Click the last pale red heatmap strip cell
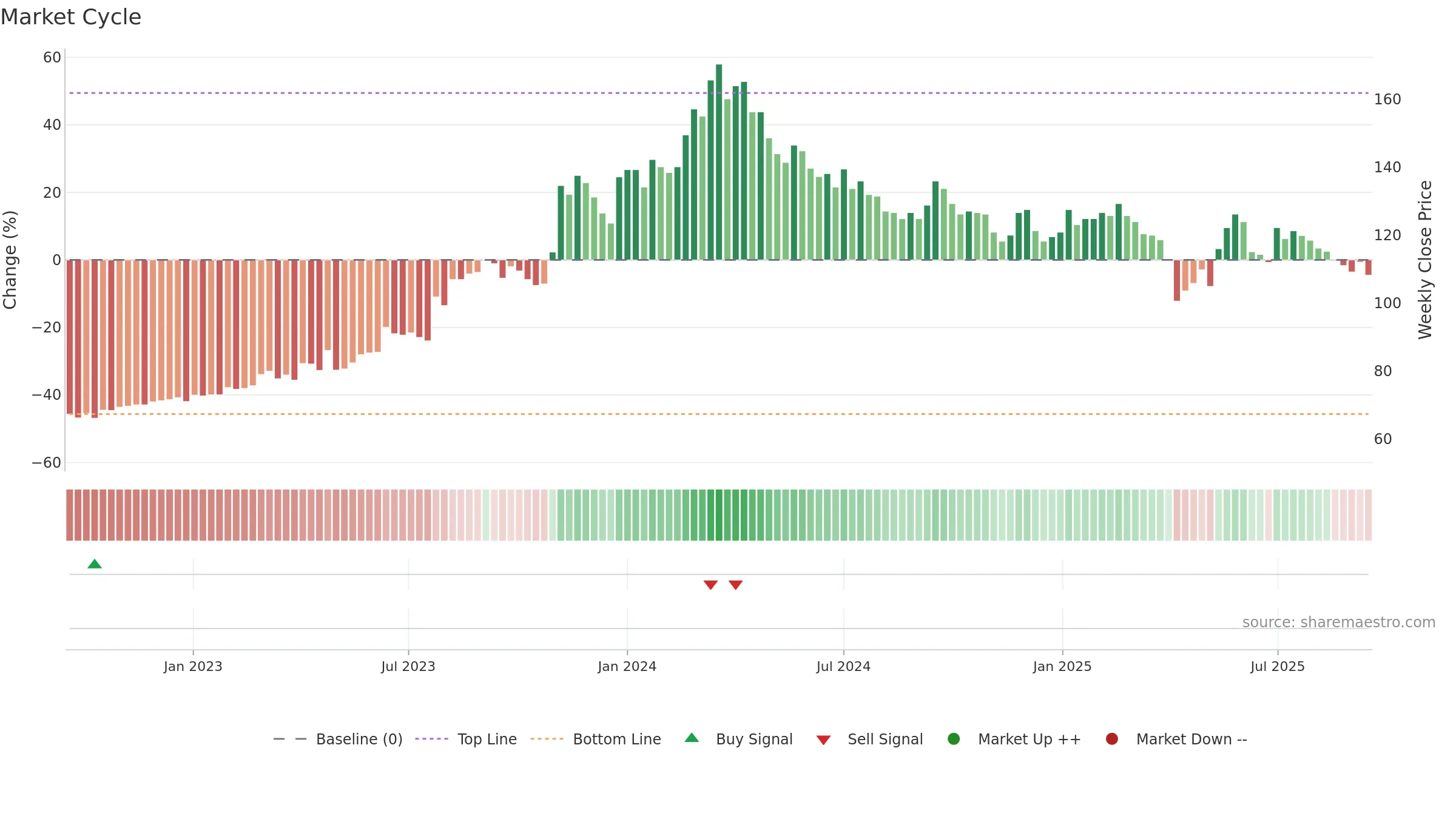The width and height of the screenshot is (1456, 819). [1369, 515]
